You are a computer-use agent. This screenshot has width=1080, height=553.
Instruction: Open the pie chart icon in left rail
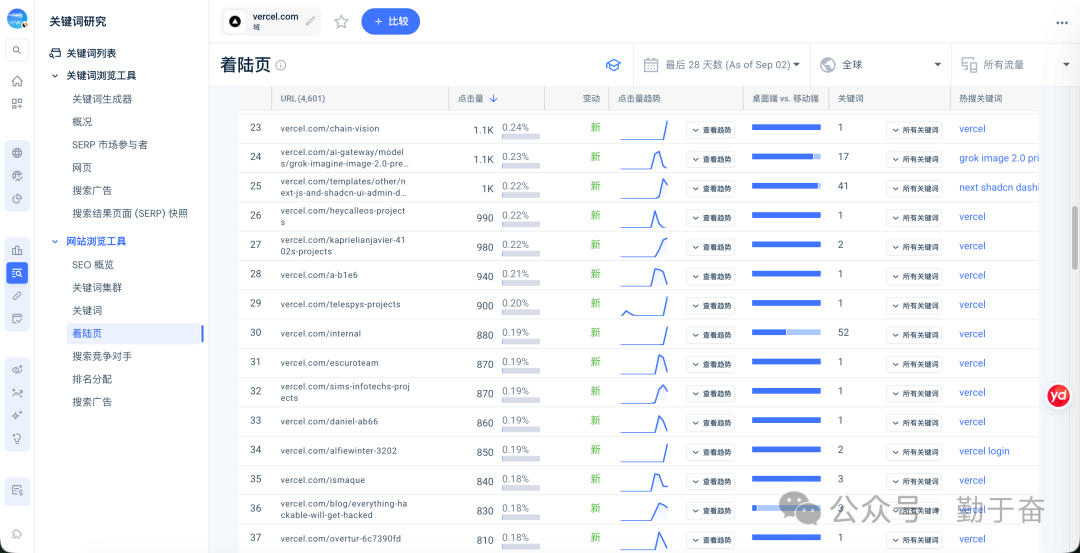pos(17,200)
